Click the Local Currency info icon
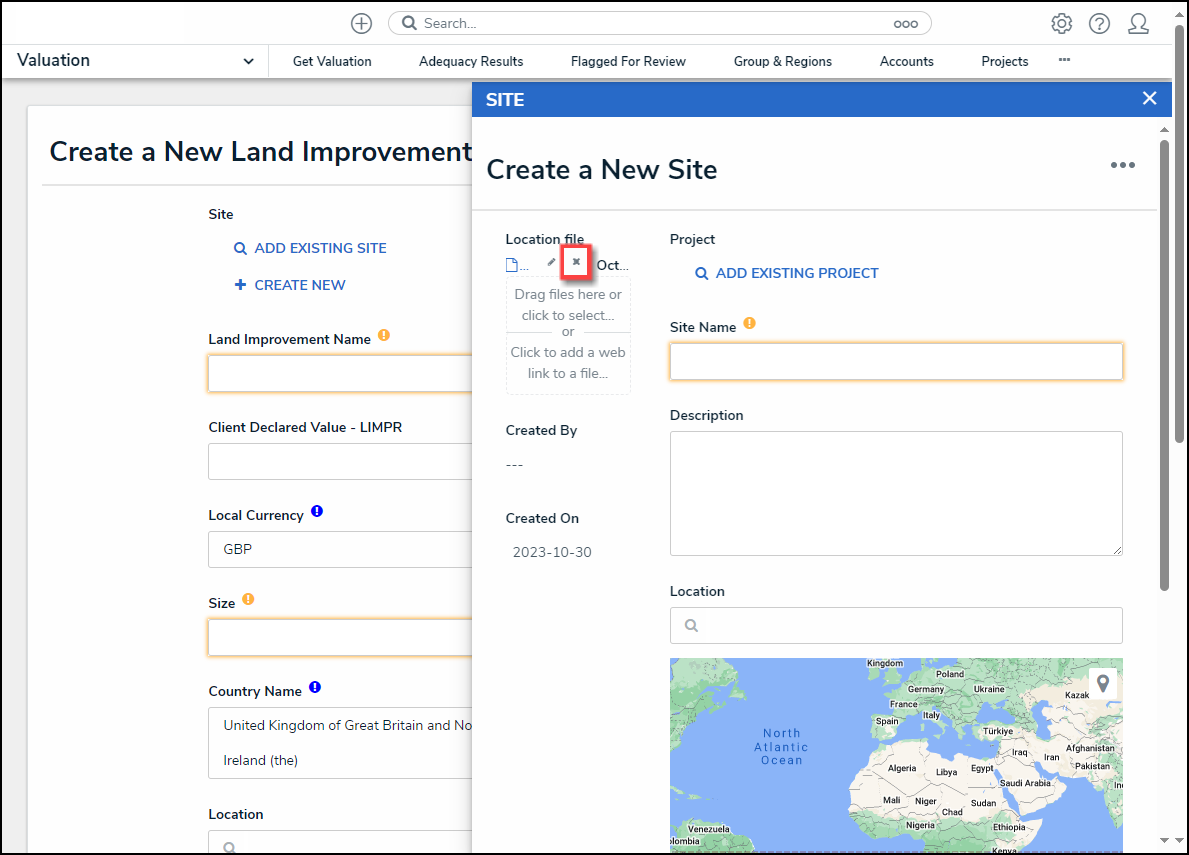 317,512
